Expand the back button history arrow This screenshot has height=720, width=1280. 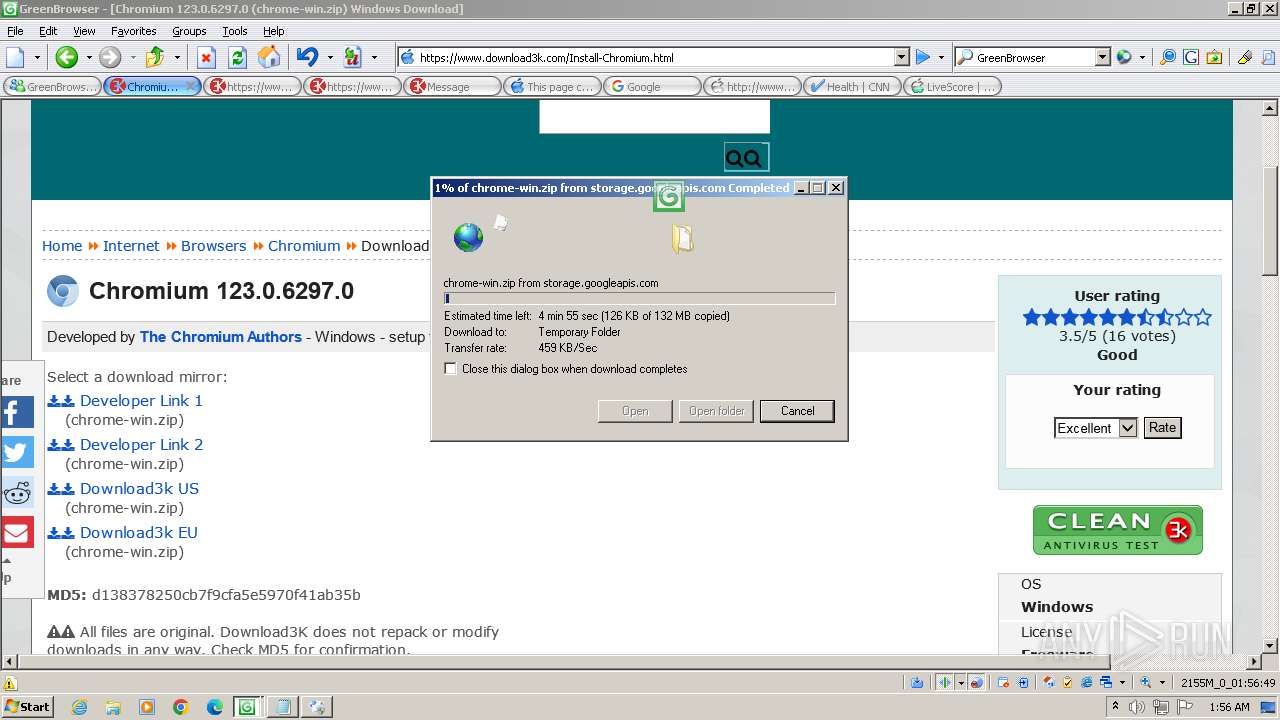88,57
